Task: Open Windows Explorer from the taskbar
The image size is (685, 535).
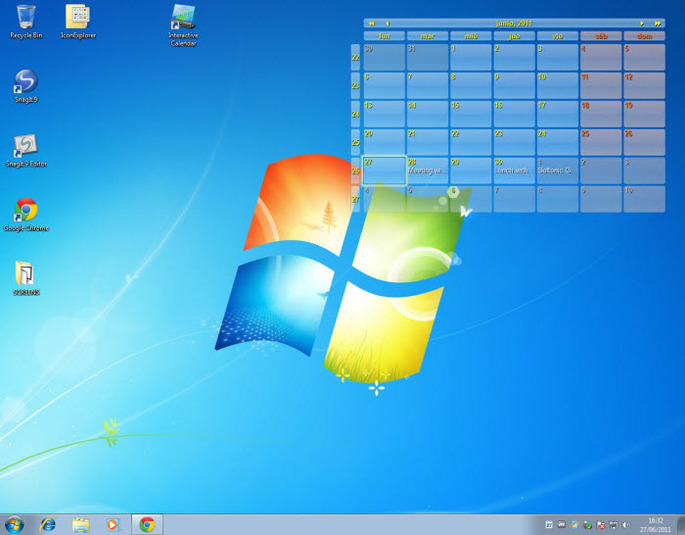Action: 80,524
